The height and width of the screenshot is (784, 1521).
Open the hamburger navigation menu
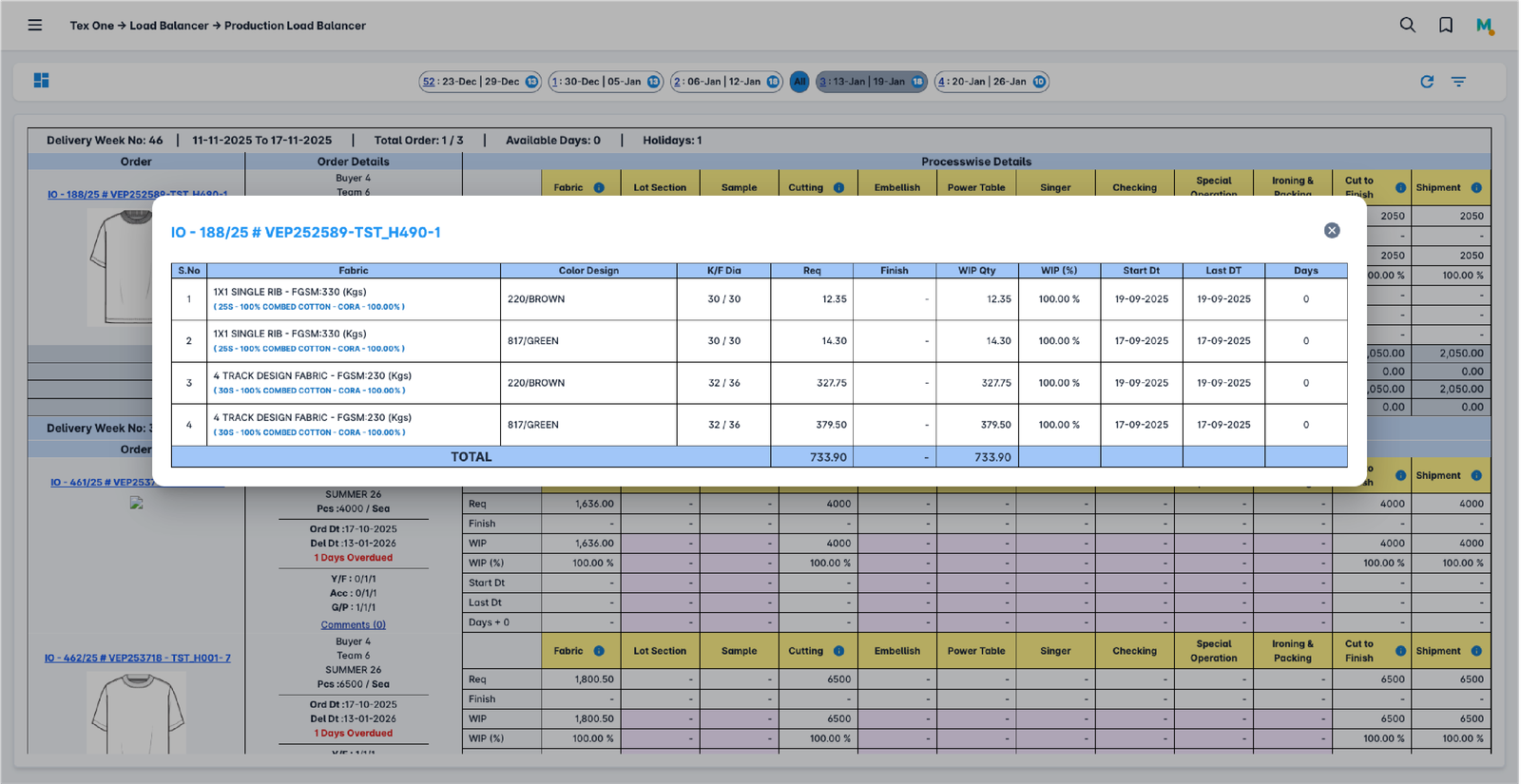tap(35, 26)
